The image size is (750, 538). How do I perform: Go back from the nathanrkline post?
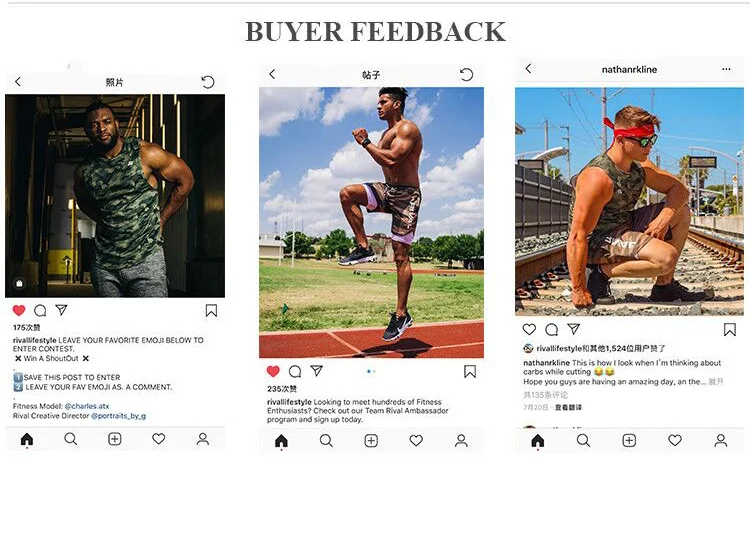click(x=529, y=68)
